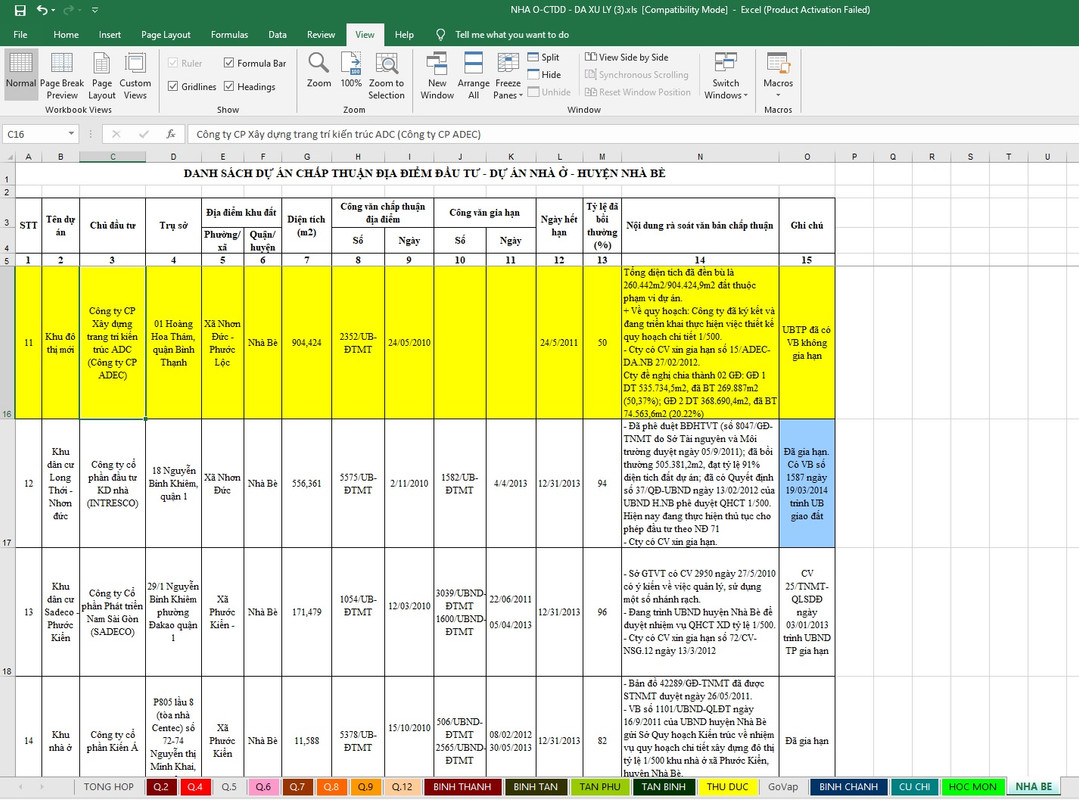Select column N header
This screenshot has width=1079, height=800.
tap(700, 157)
